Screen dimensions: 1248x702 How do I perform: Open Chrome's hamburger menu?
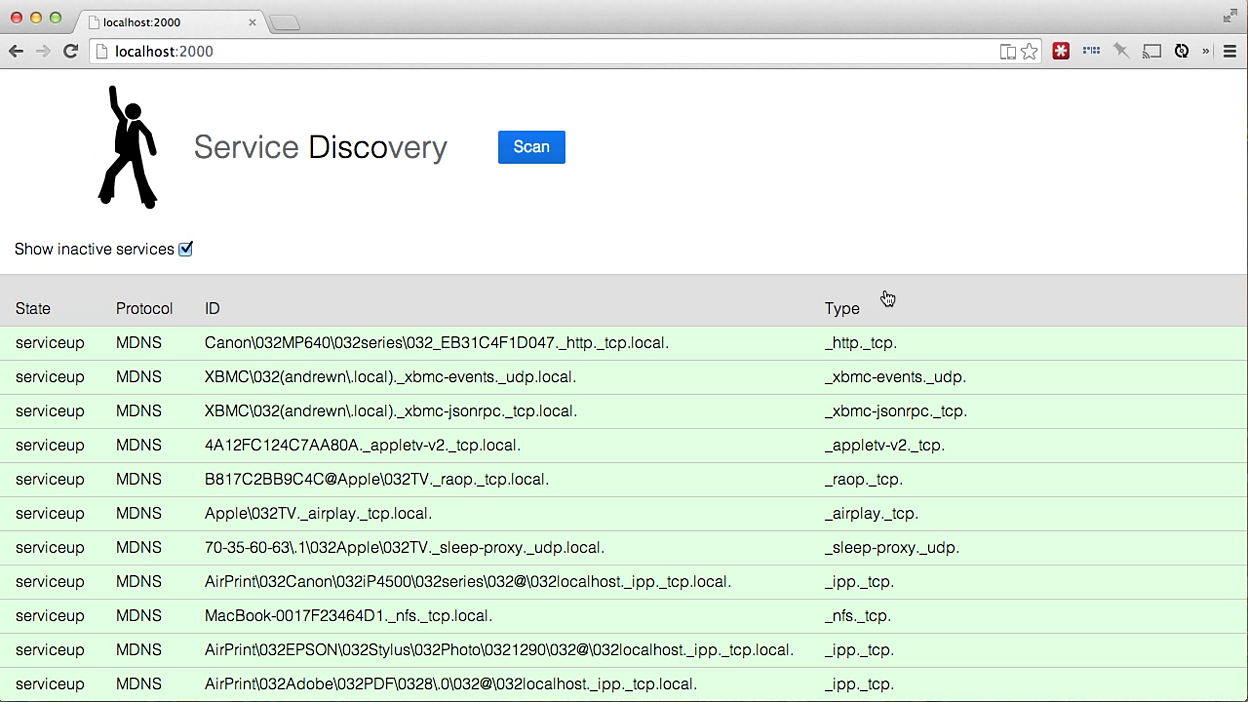point(1230,51)
